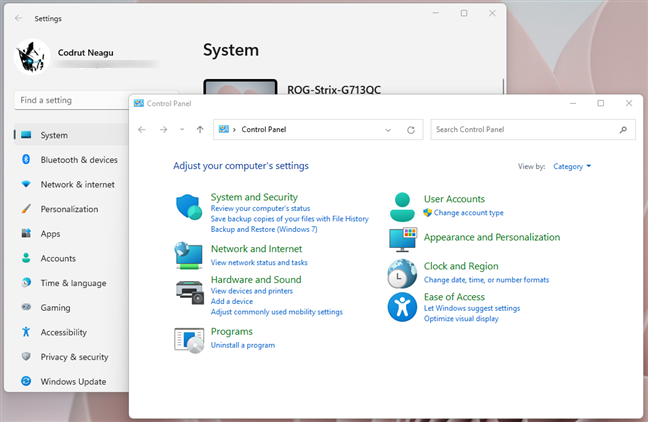This screenshot has height=422, width=648.
Task: Click Review your computer's status
Action: coord(260,208)
